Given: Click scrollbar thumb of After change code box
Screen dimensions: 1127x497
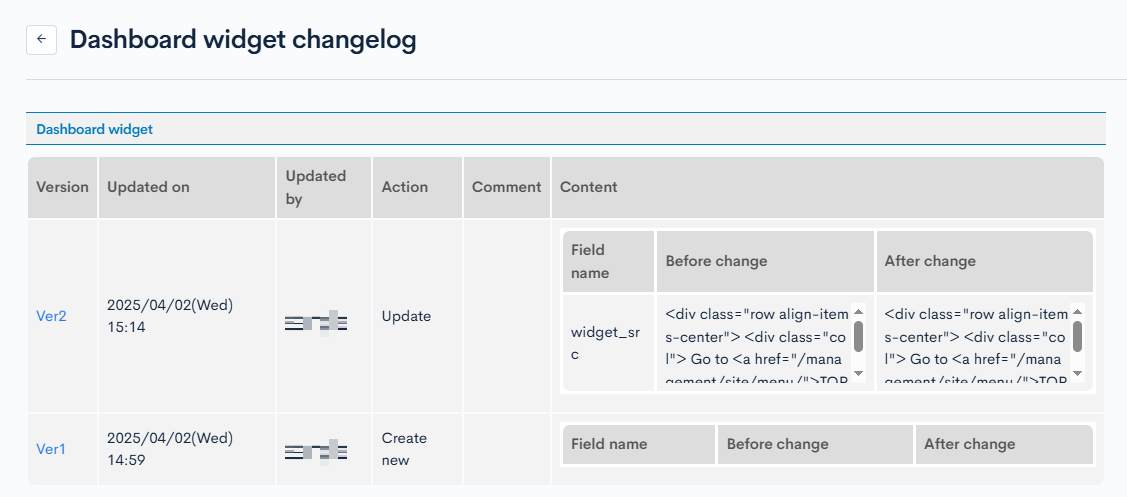Looking at the screenshot, I should [1077, 336].
